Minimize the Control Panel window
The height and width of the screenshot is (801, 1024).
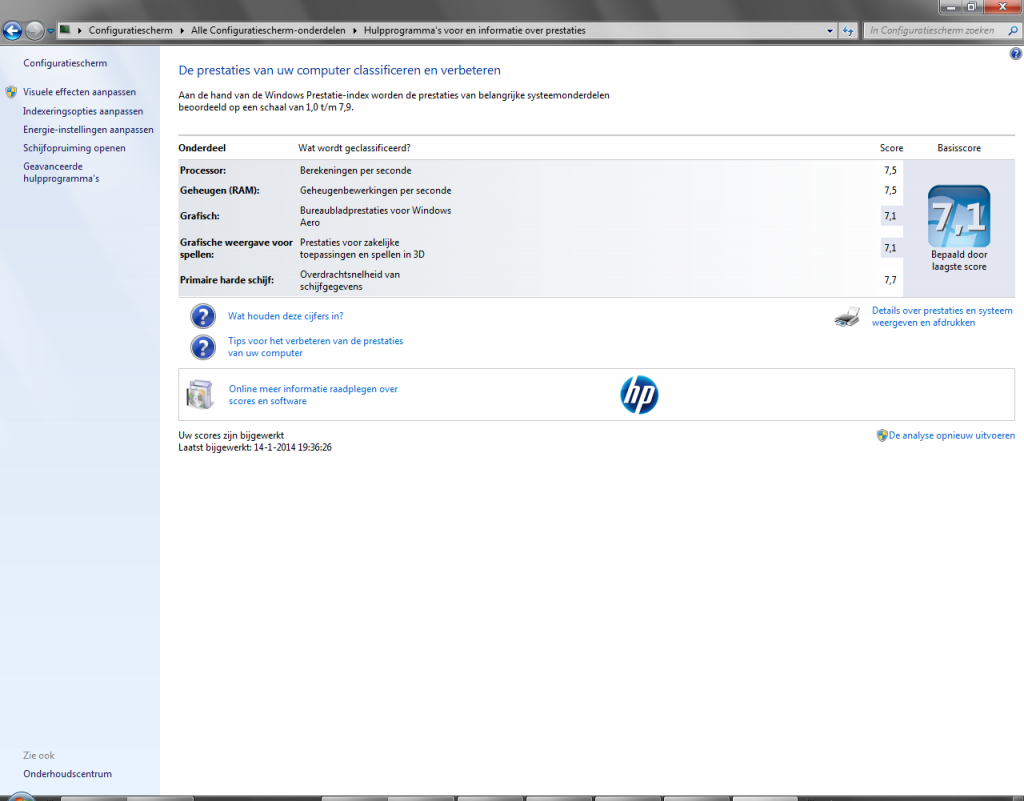[951, 7]
